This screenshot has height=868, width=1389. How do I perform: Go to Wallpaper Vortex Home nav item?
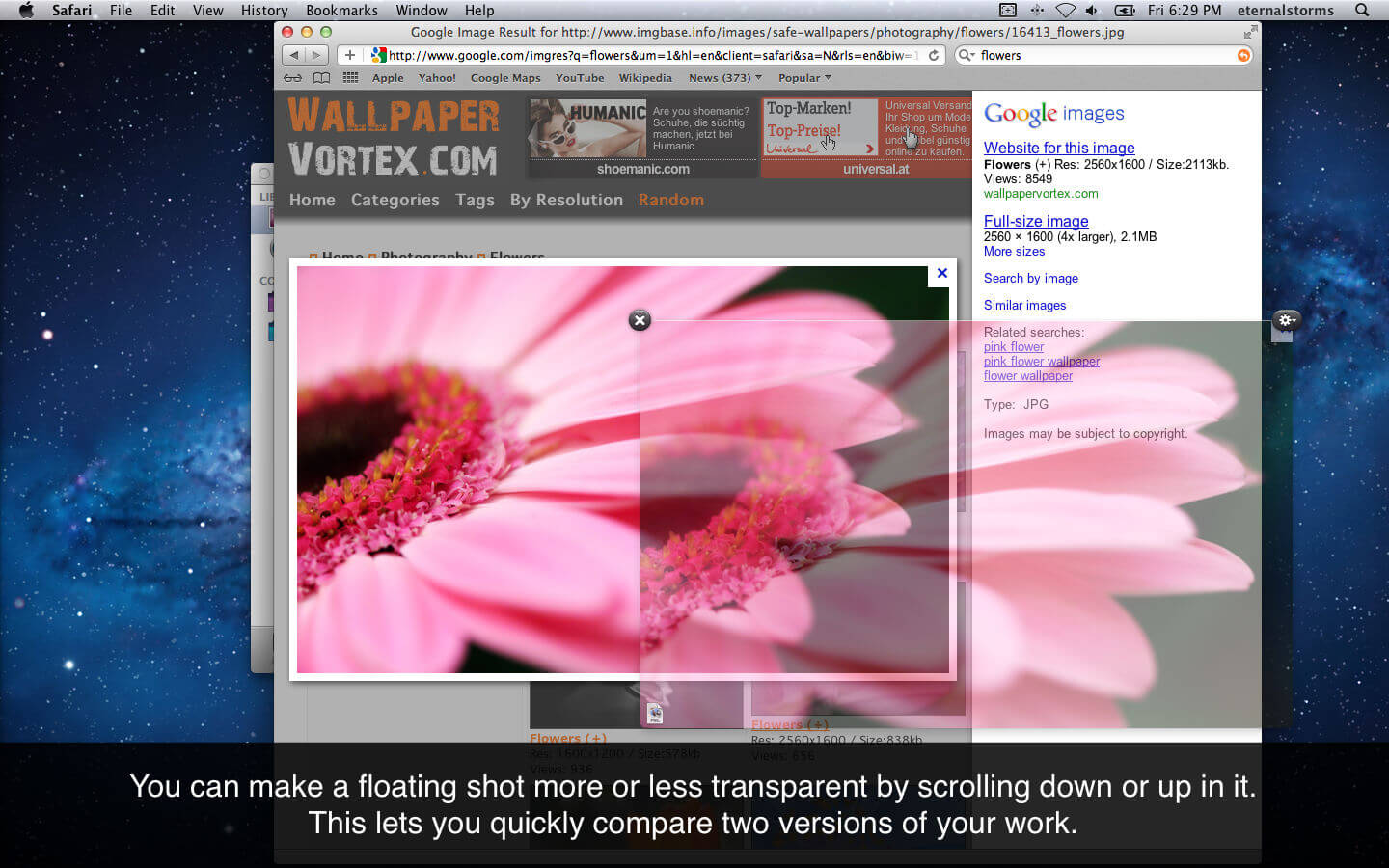tap(313, 200)
